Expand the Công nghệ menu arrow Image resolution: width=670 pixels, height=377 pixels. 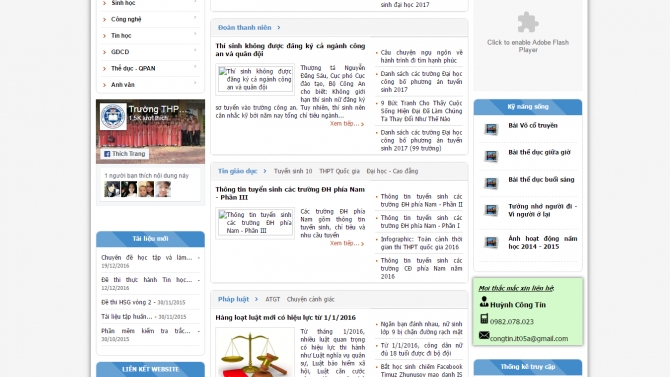coord(195,18)
